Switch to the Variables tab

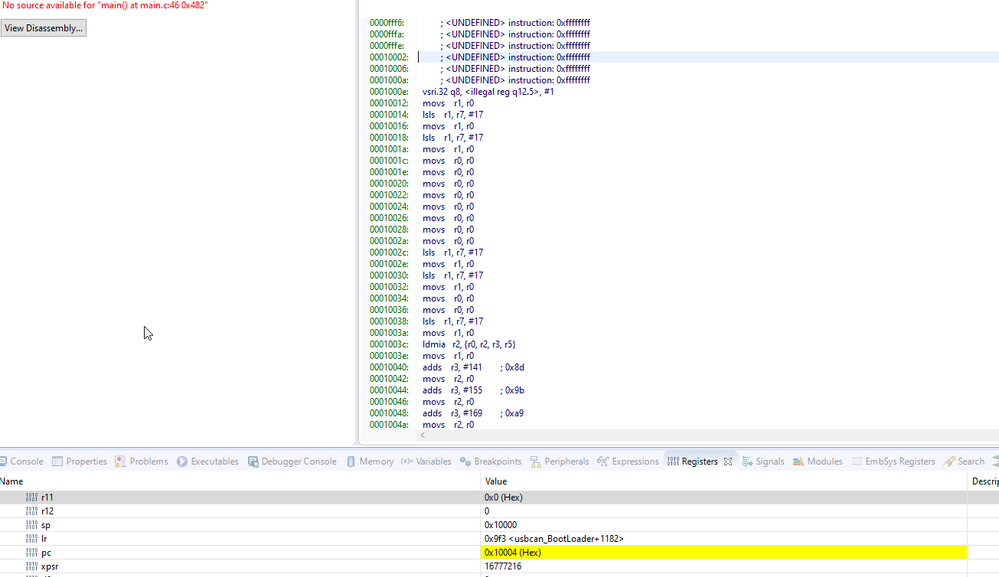435,461
